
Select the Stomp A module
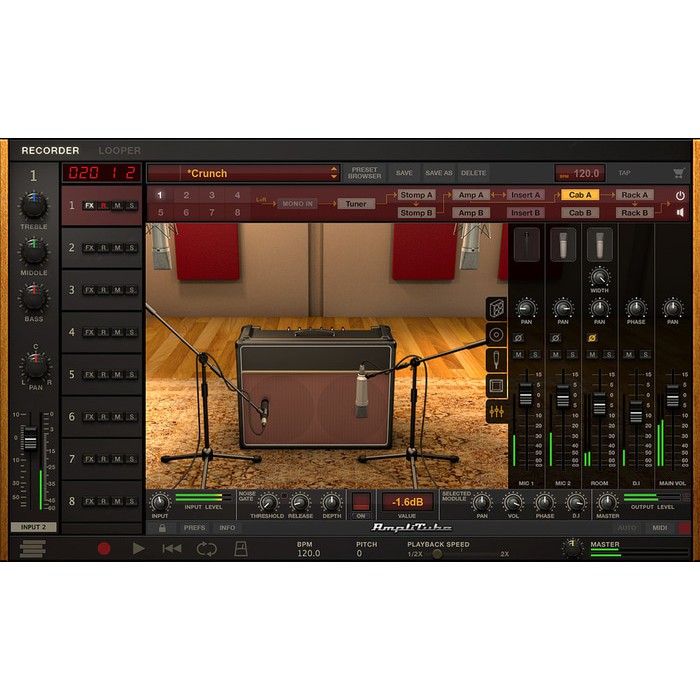(416, 195)
